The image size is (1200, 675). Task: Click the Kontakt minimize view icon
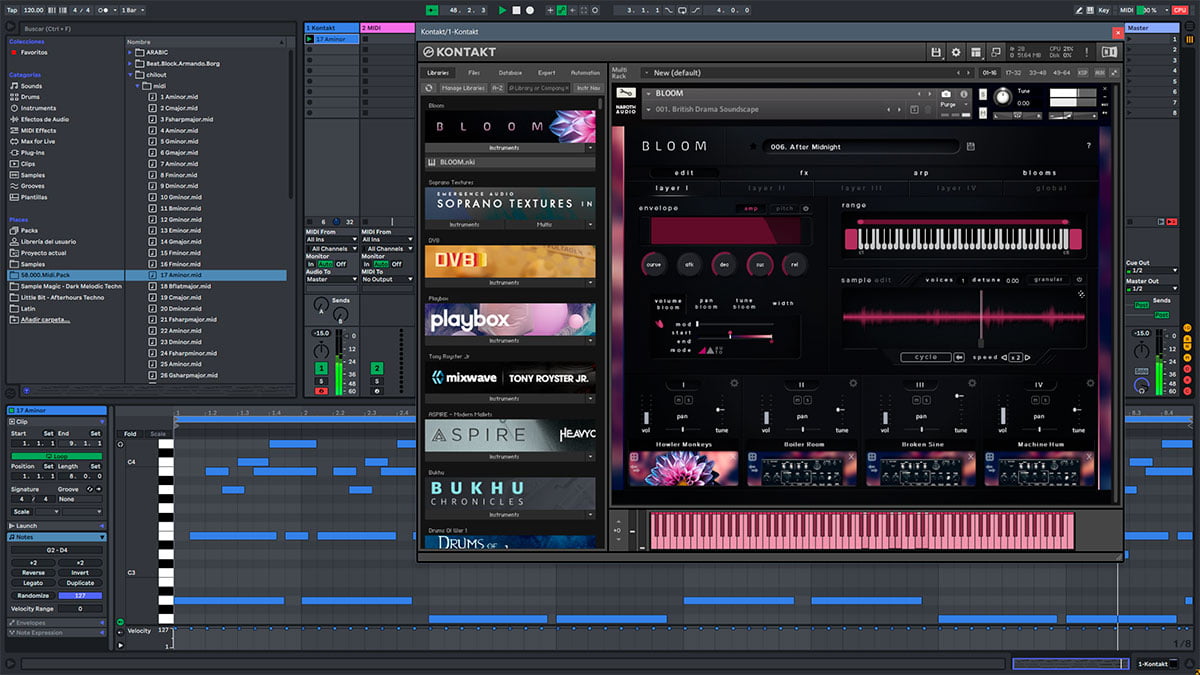coord(996,52)
